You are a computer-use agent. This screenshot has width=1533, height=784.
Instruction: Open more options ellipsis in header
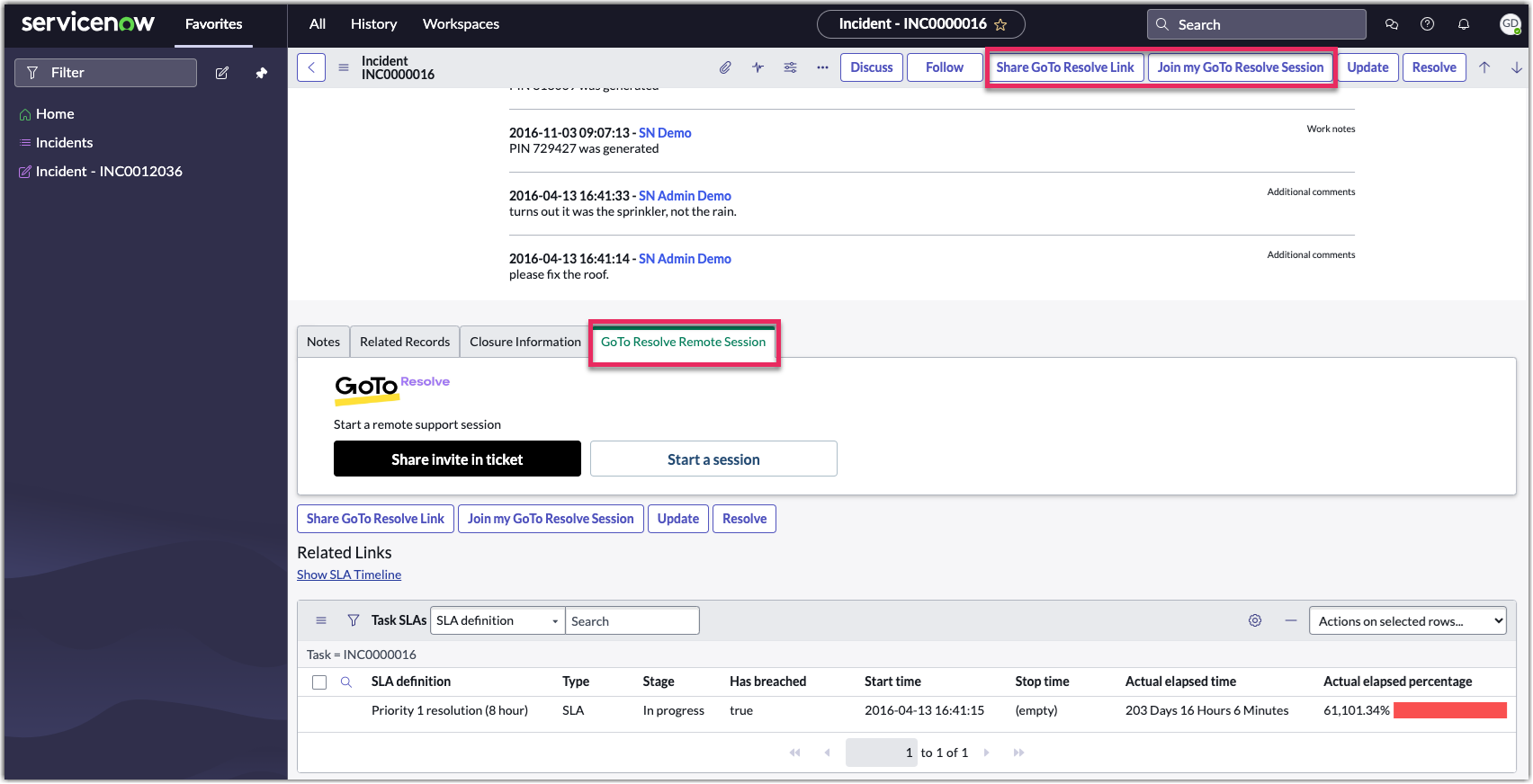tap(822, 67)
